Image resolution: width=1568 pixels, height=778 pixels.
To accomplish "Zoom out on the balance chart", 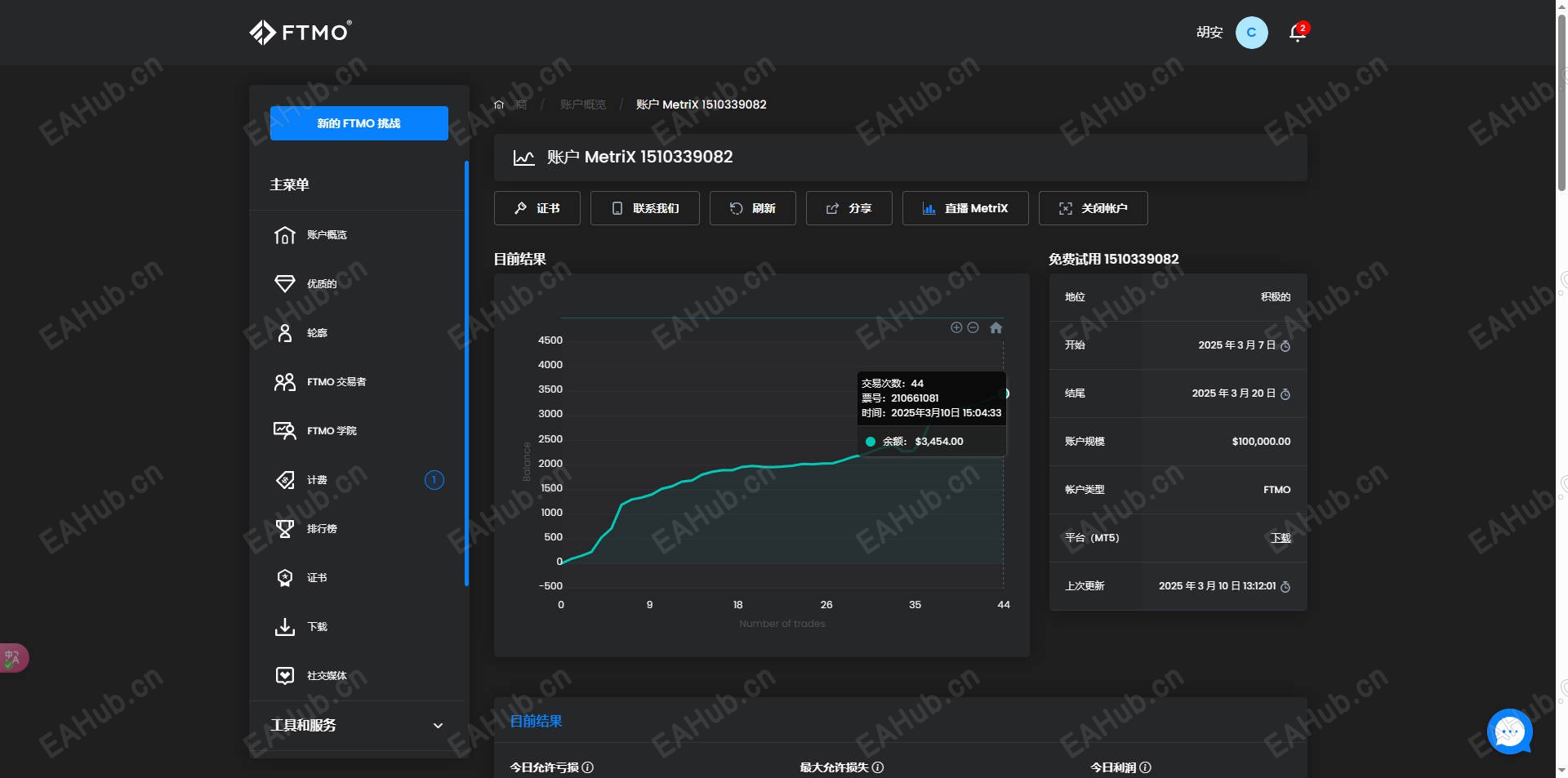I will [x=973, y=327].
